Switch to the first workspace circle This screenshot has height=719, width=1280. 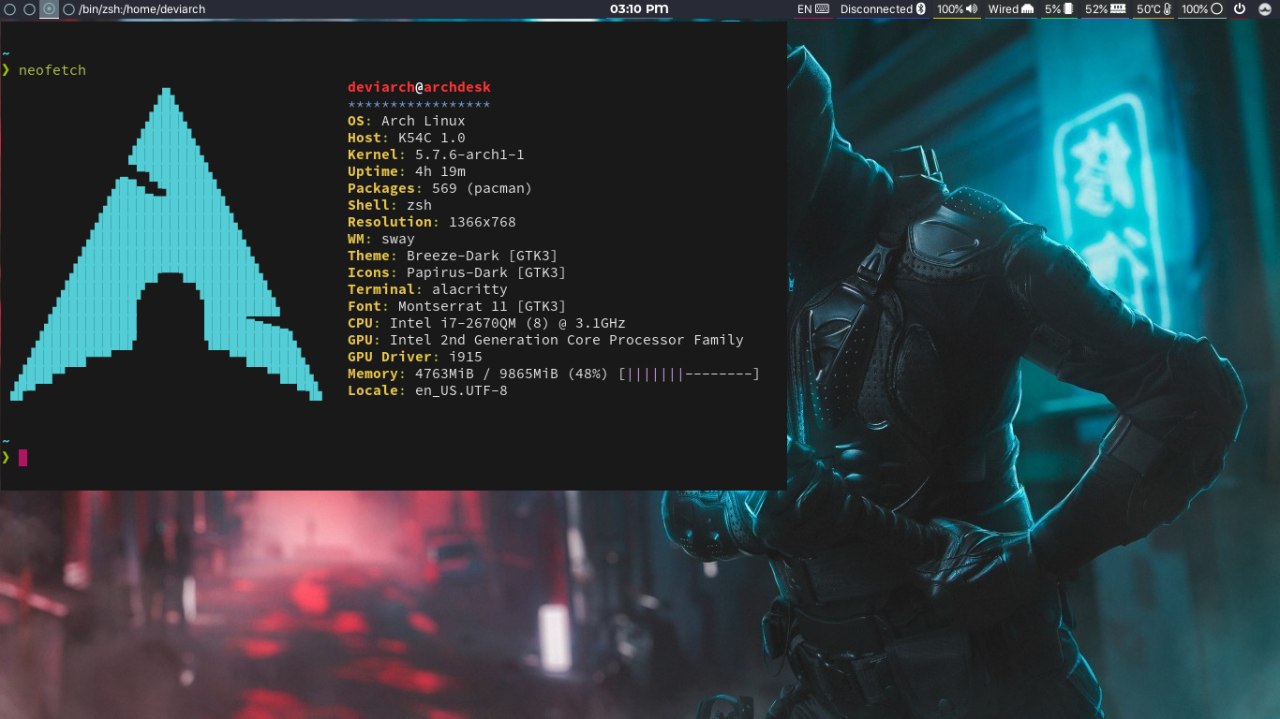pyautogui.click(x=9, y=9)
